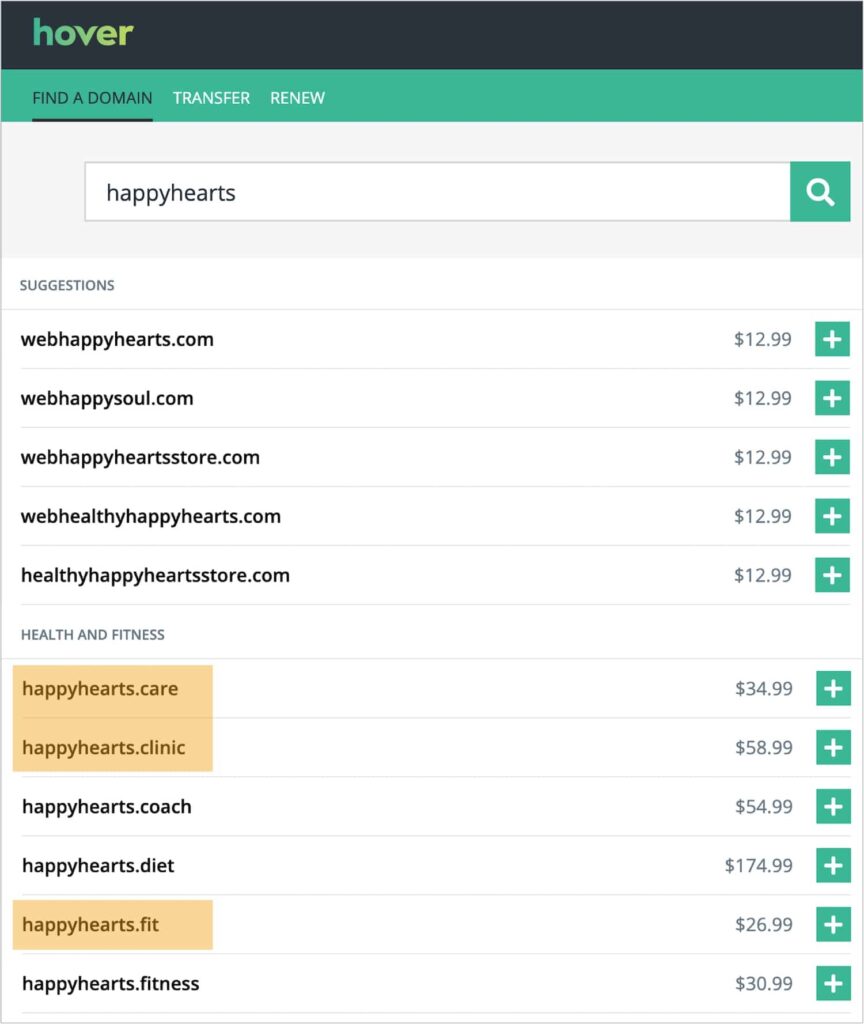Select the webhappyheartsstore.com domain name
This screenshot has height=1024, width=864.
pyautogui.click(x=140, y=457)
